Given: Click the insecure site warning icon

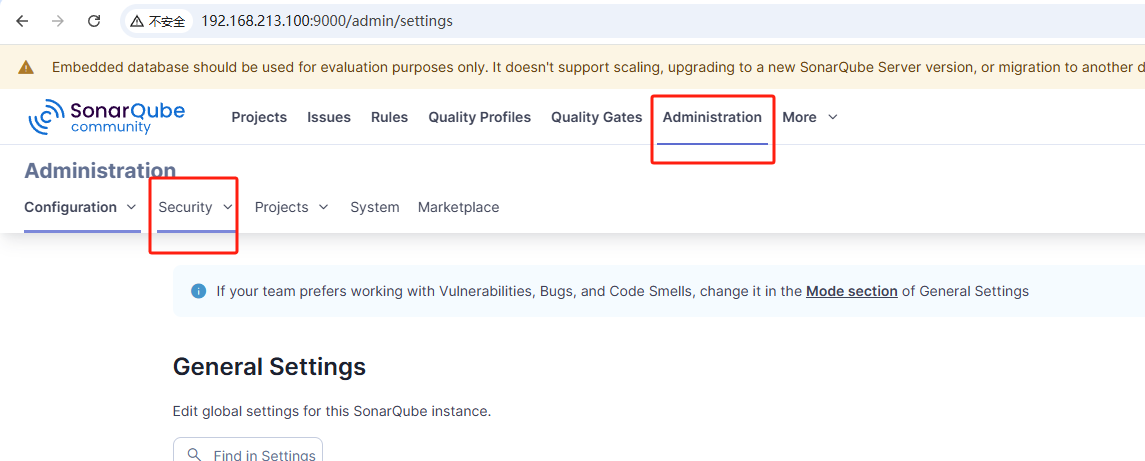Looking at the screenshot, I should pyautogui.click(x=137, y=21).
